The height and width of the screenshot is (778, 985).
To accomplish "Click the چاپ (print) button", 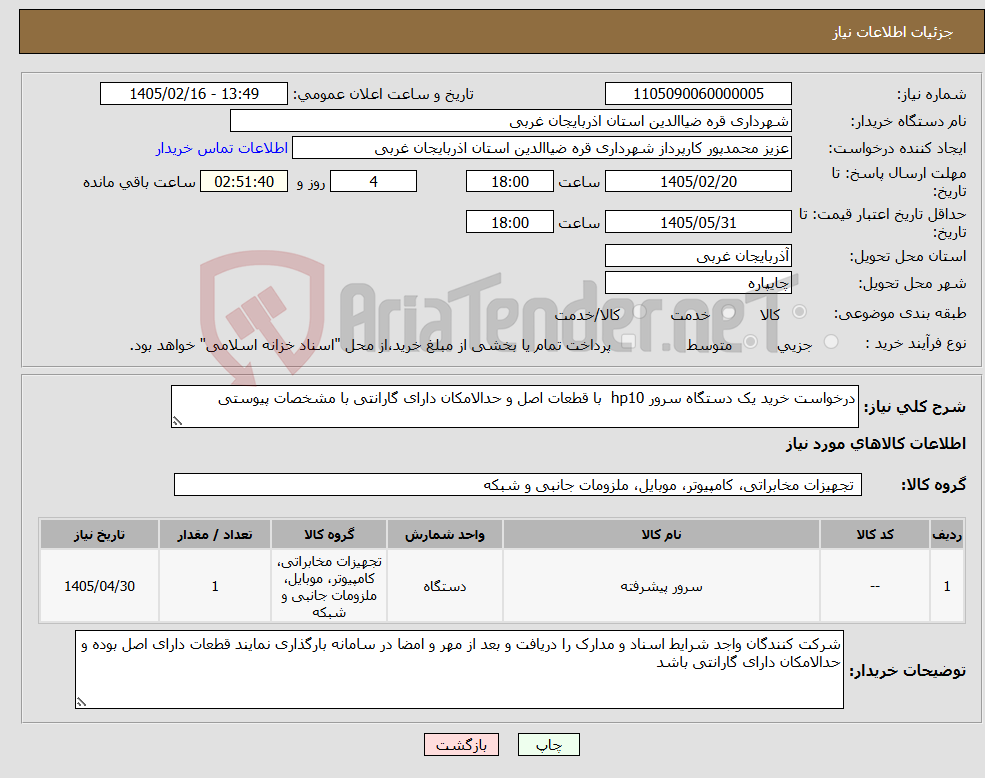I will (548, 745).
